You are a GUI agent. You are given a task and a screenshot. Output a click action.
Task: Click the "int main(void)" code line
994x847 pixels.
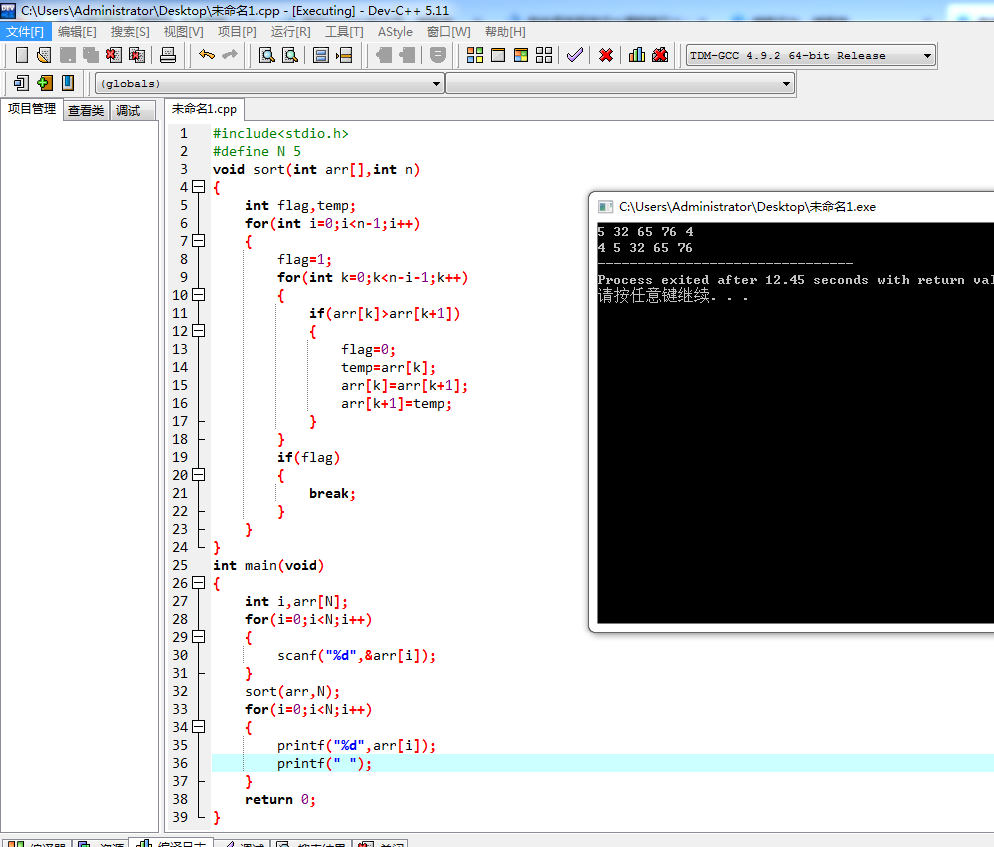coord(268,566)
